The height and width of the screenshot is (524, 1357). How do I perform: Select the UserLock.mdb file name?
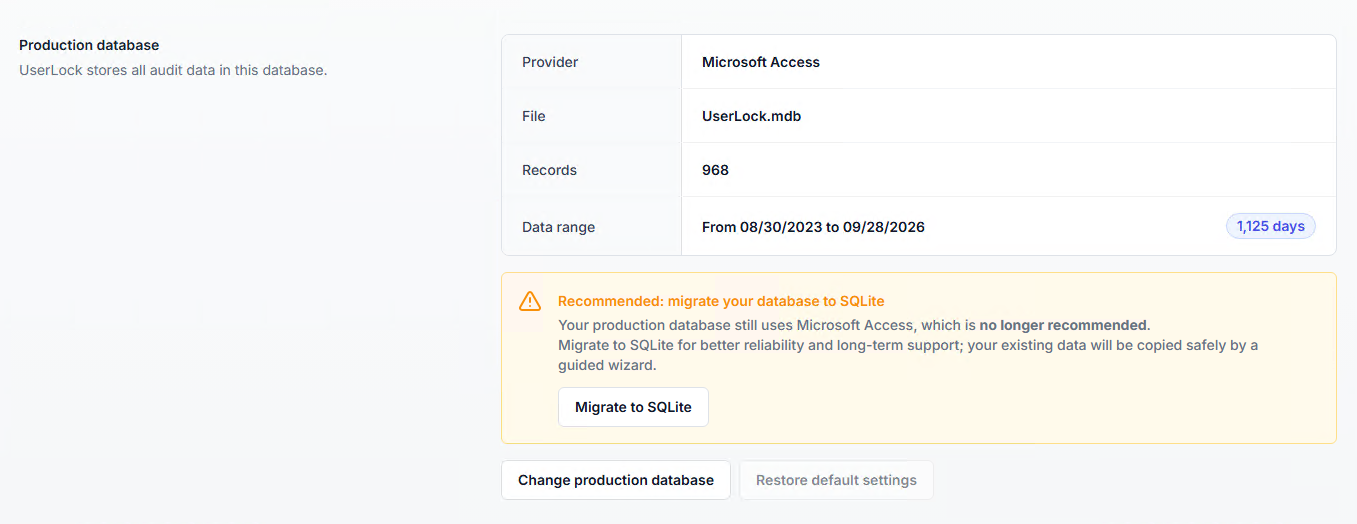point(752,116)
